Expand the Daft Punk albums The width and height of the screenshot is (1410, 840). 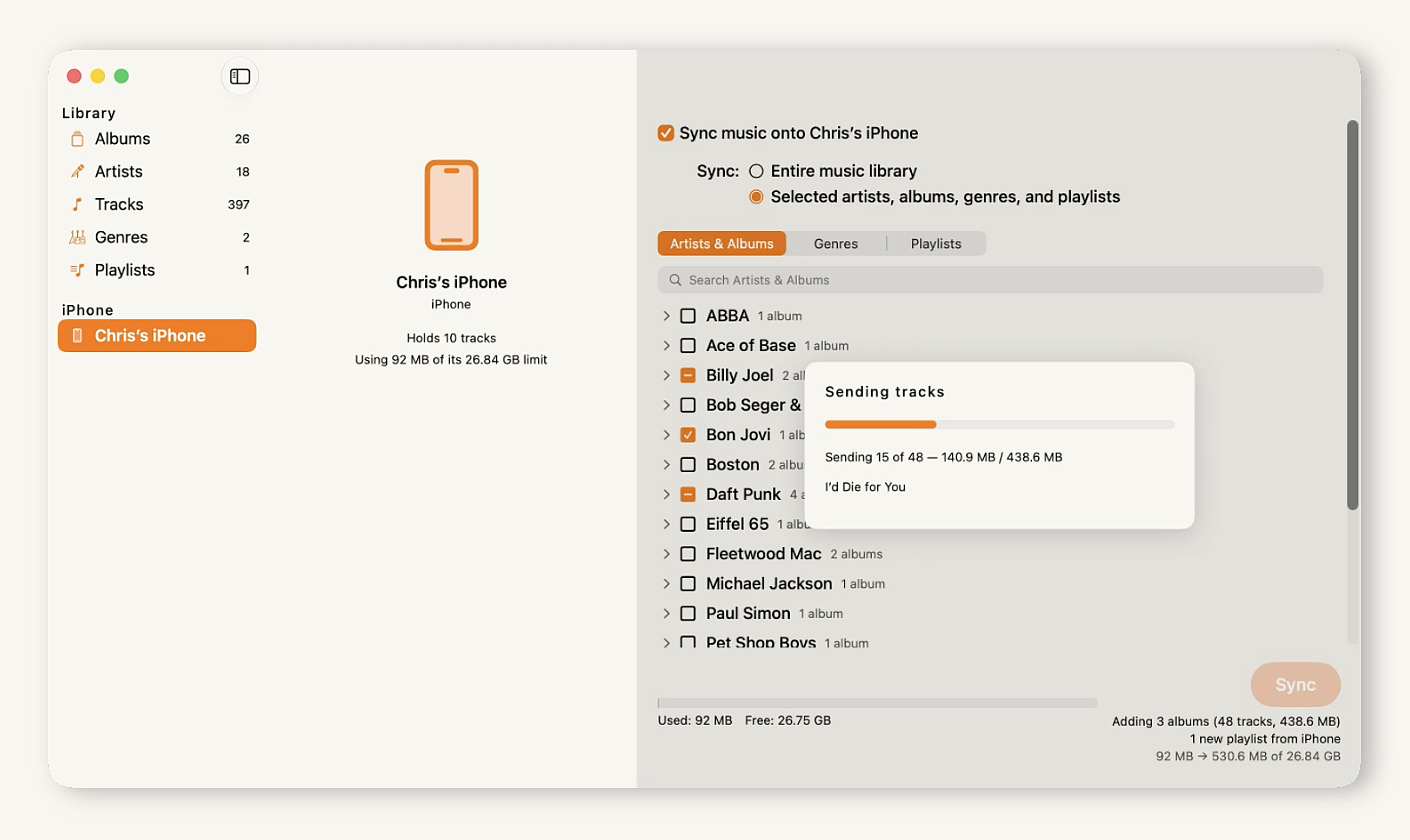click(666, 495)
